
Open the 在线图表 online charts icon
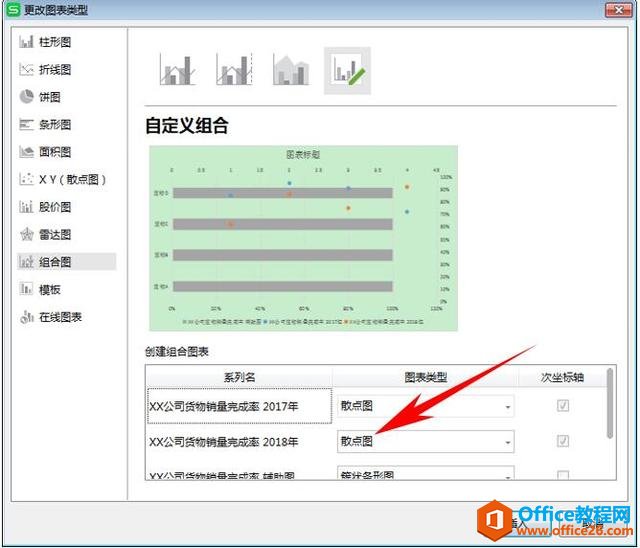coord(26,317)
